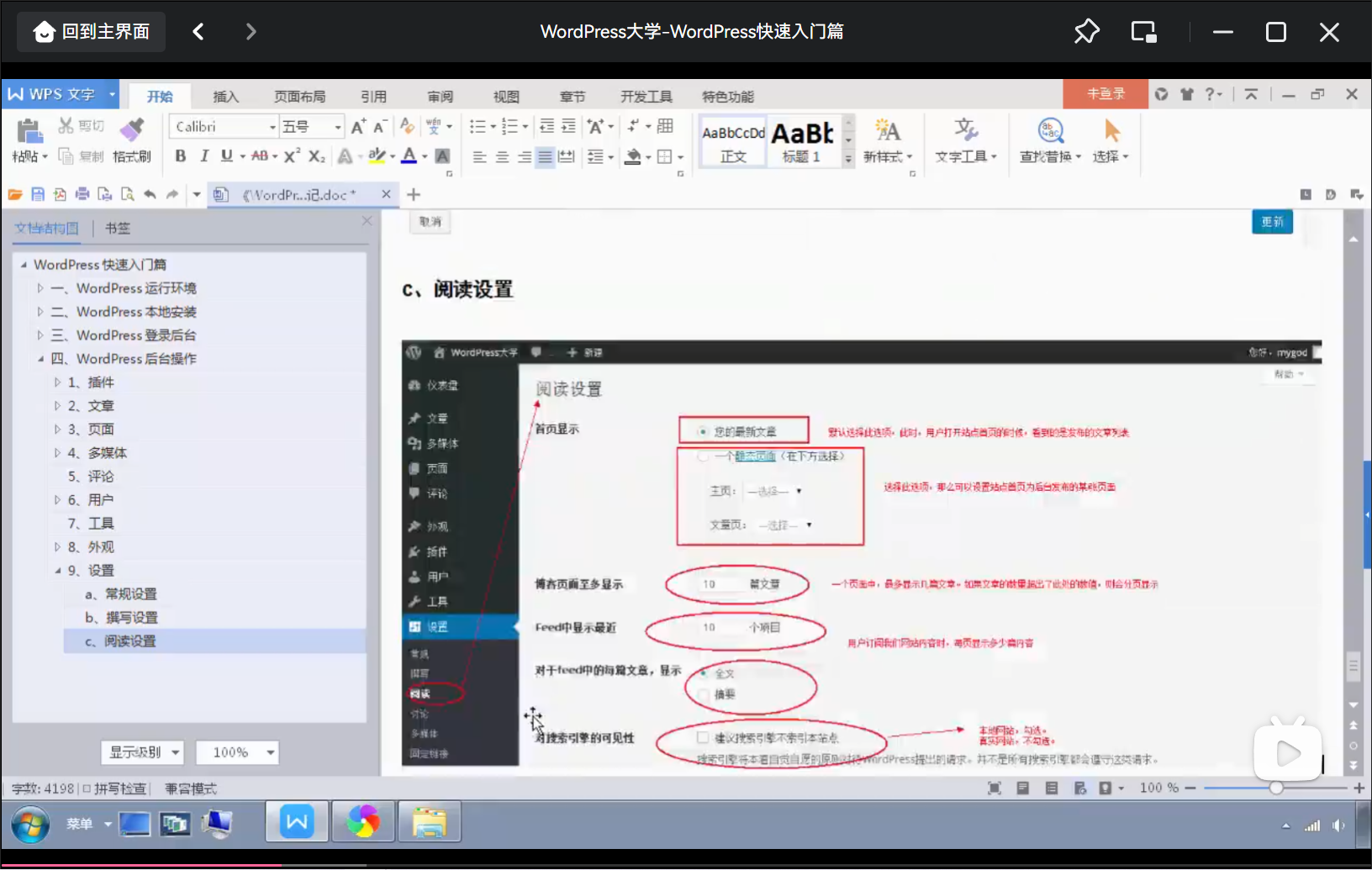This screenshot has width=1372, height=870.
Task: Click the 卡登录 login button
Action: pos(1106,94)
